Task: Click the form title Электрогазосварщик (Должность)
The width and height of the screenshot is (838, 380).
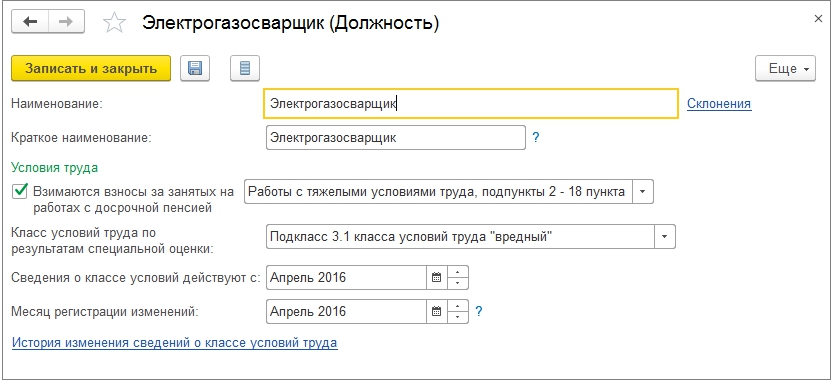Action: pos(290,23)
